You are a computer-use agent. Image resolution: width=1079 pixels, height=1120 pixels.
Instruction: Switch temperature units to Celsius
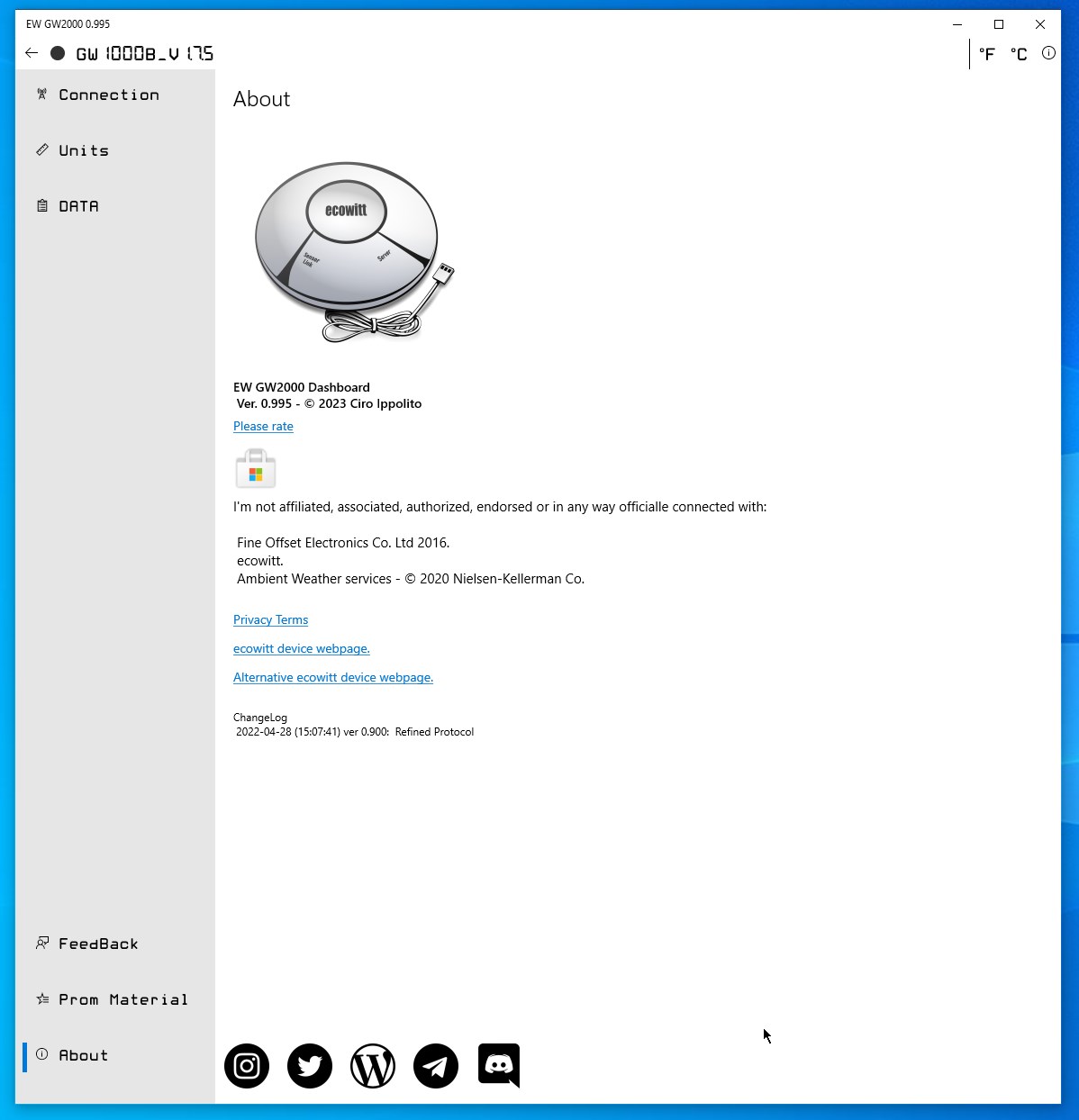[x=1018, y=54]
